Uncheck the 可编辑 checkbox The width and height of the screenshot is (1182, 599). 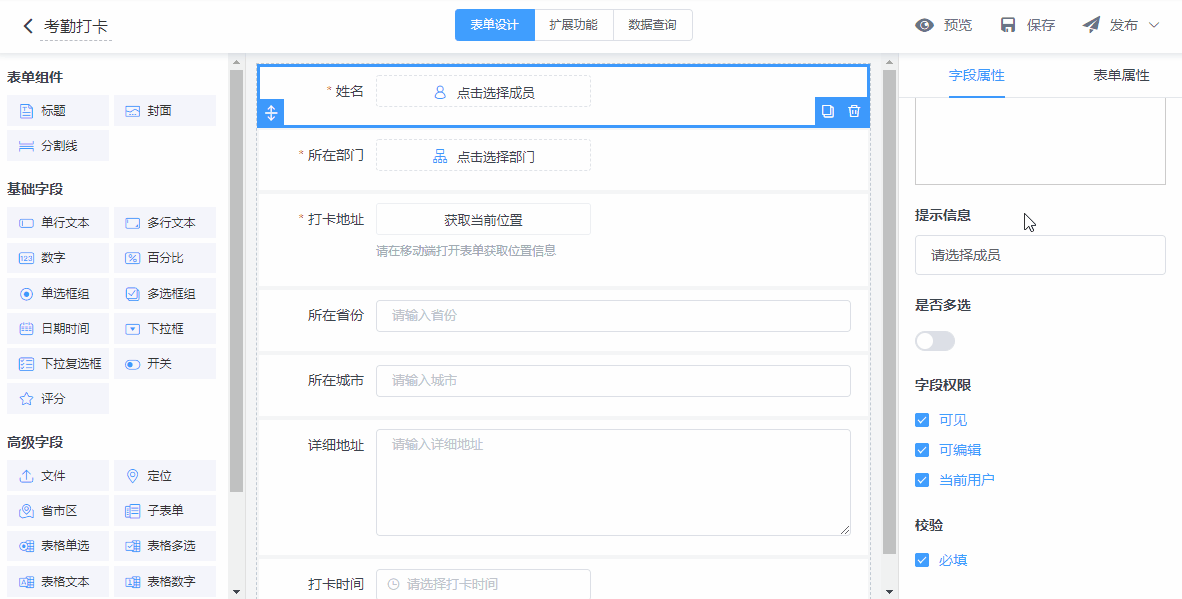[922, 450]
